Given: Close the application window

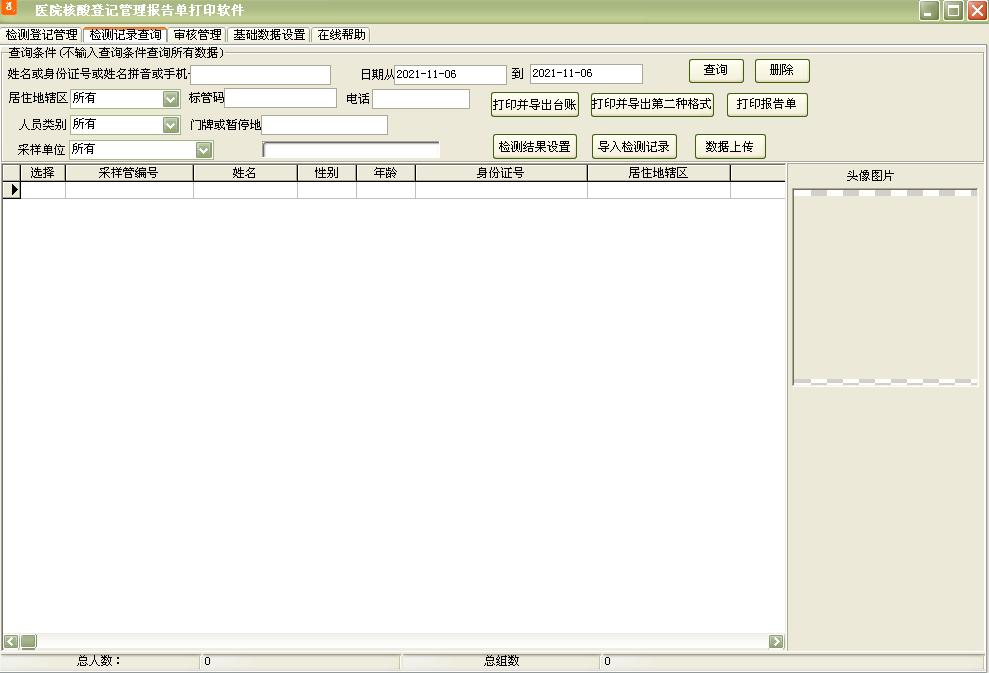Looking at the screenshot, I should pyautogui.click(x=977, y=11).
